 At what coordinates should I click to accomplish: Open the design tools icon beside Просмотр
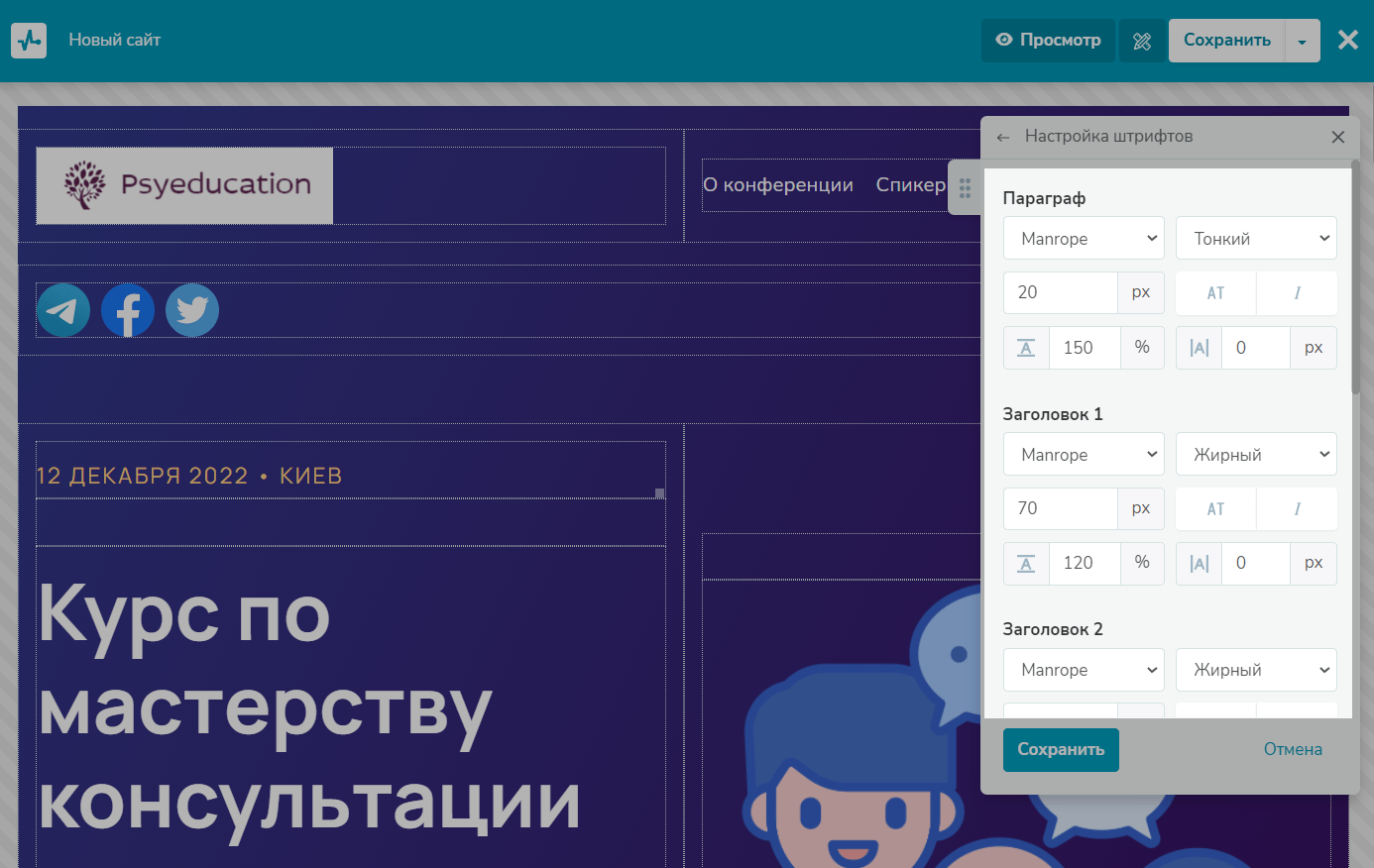pyautogui.click(x=1142, y=41)
